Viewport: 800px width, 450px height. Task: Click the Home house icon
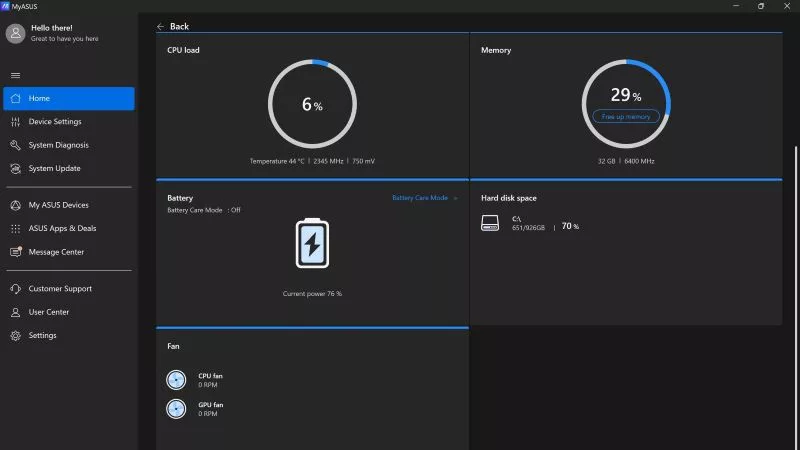(x=16, y=98)
